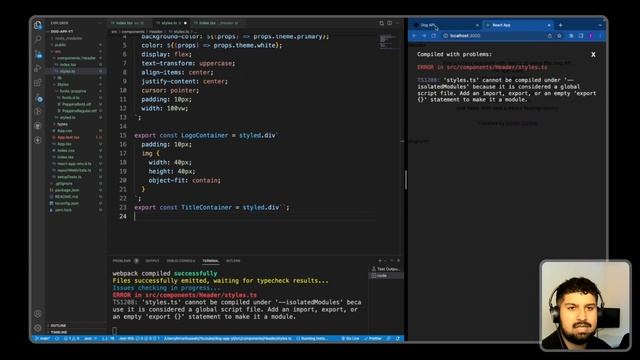The height and width of the screenshot is (360, 640).
Task: Open the Search view in activity bar
Action: (38, 39)
